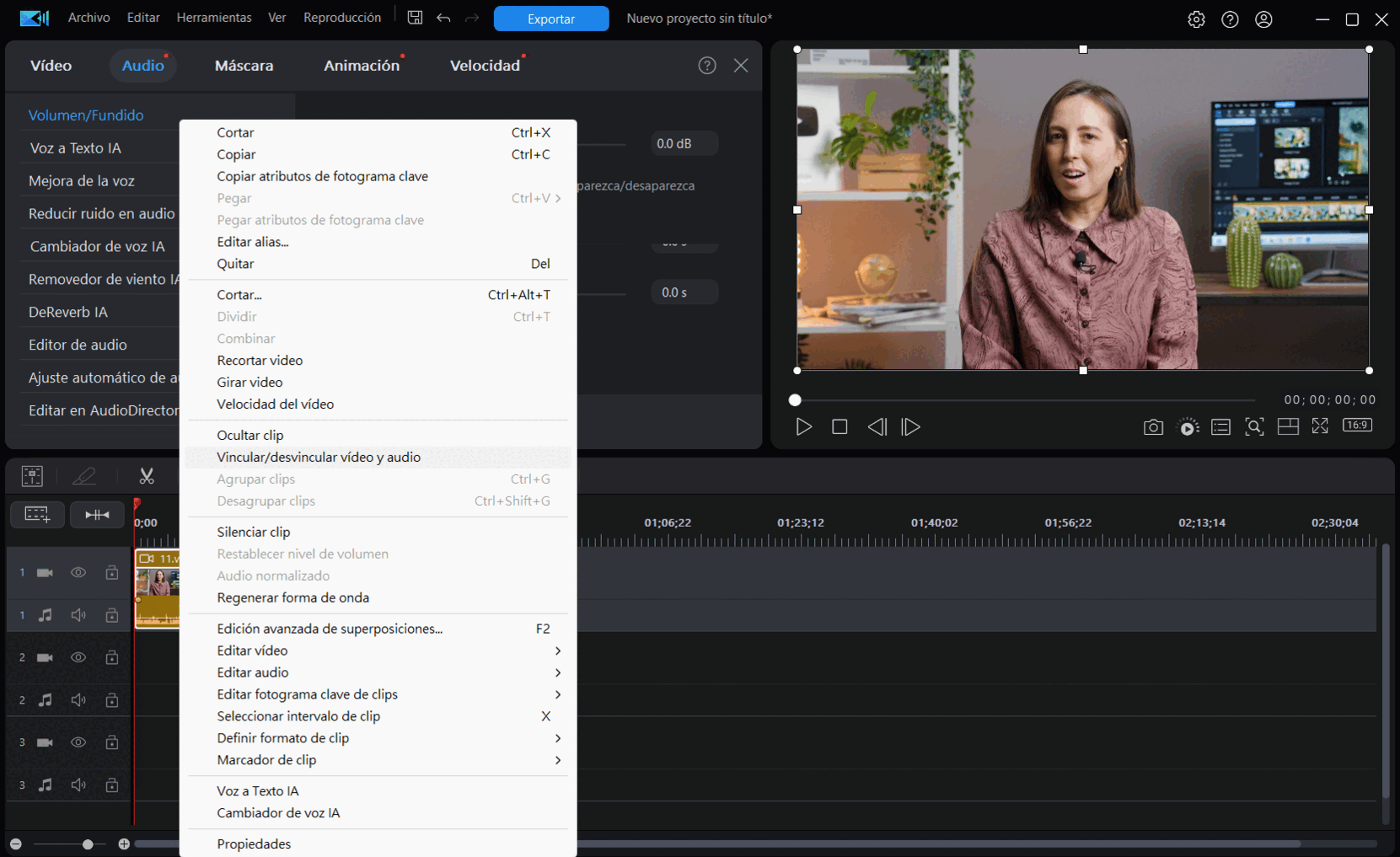Viewport: 1400px width, 857px height.
Task: Expand the Editar audio submenu
Action: (x=378, y=672)
